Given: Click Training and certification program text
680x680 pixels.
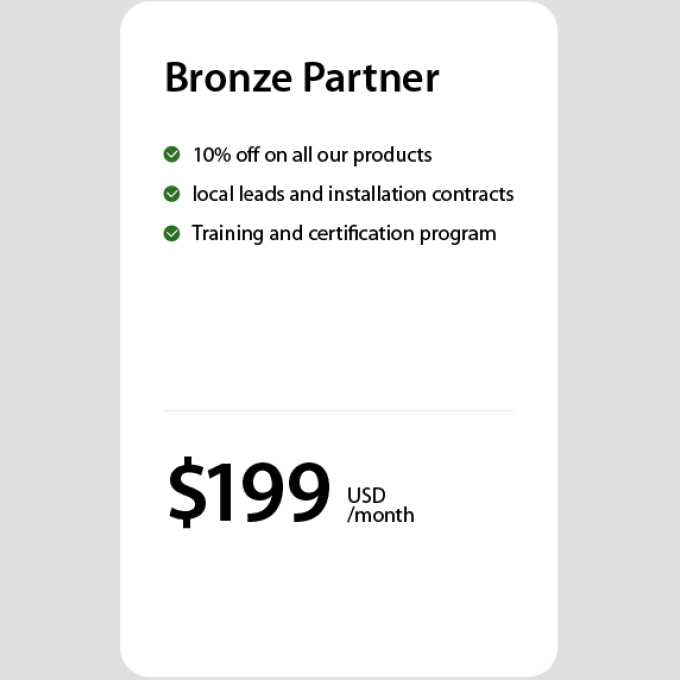Looking at the screenshot, I should [344, 234].
